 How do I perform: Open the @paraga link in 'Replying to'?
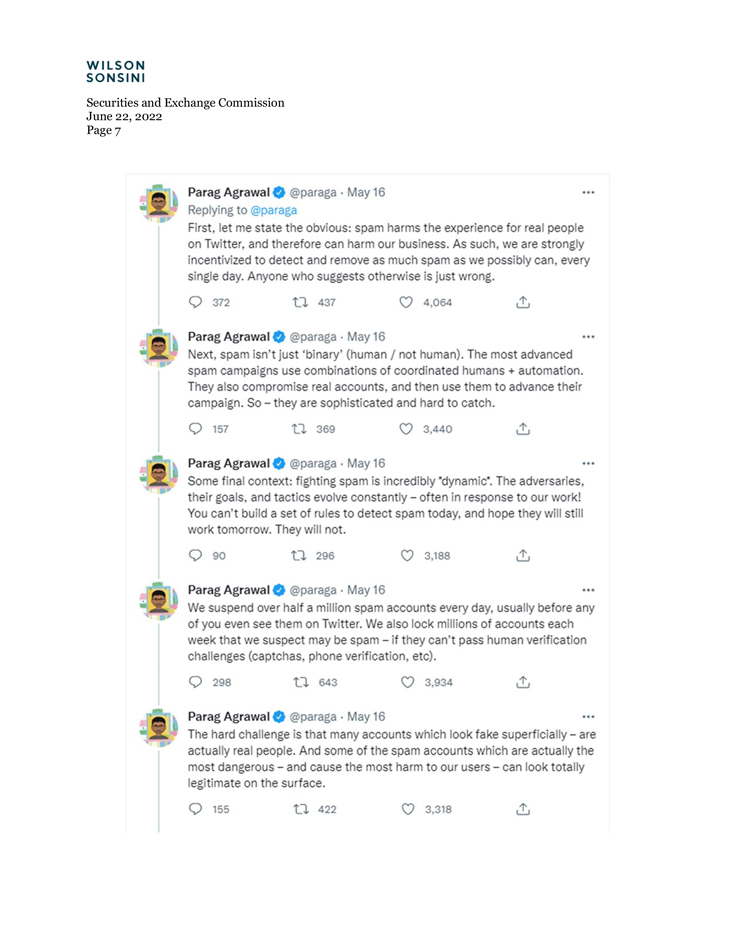pyautogui.click(x=273, y=210)
